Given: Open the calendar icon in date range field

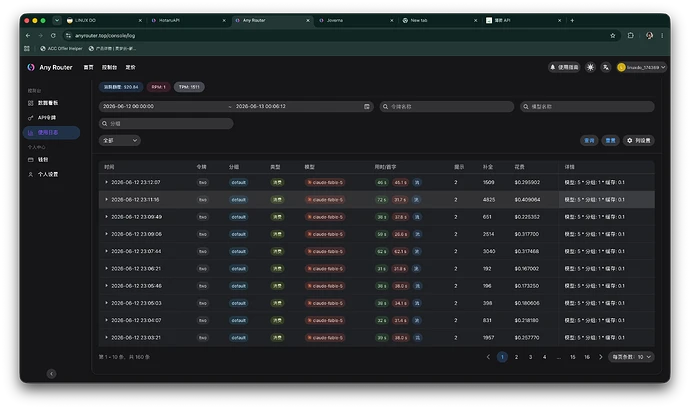Looking at the screenshot, I should point(367,107).
